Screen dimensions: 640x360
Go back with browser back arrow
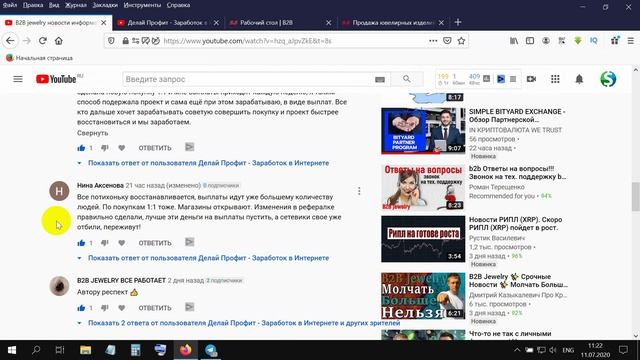[x=10, y=41]
